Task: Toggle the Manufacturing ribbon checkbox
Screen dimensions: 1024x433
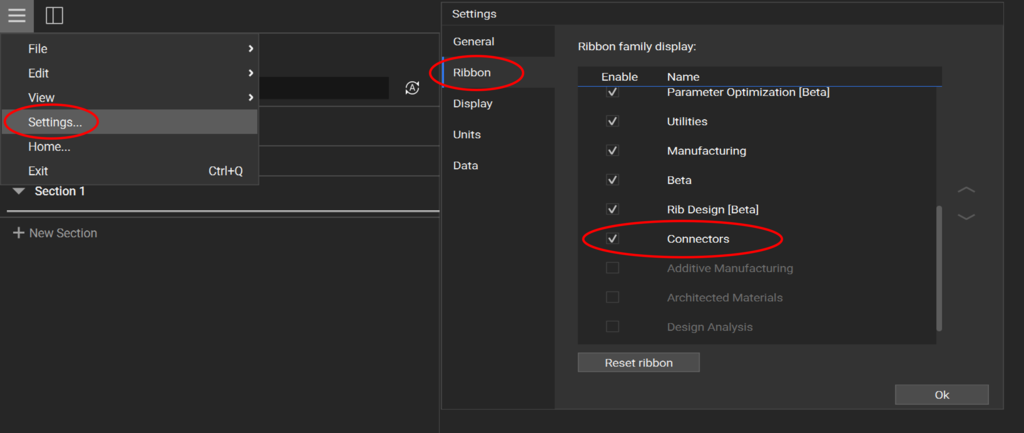Action: 612,151
